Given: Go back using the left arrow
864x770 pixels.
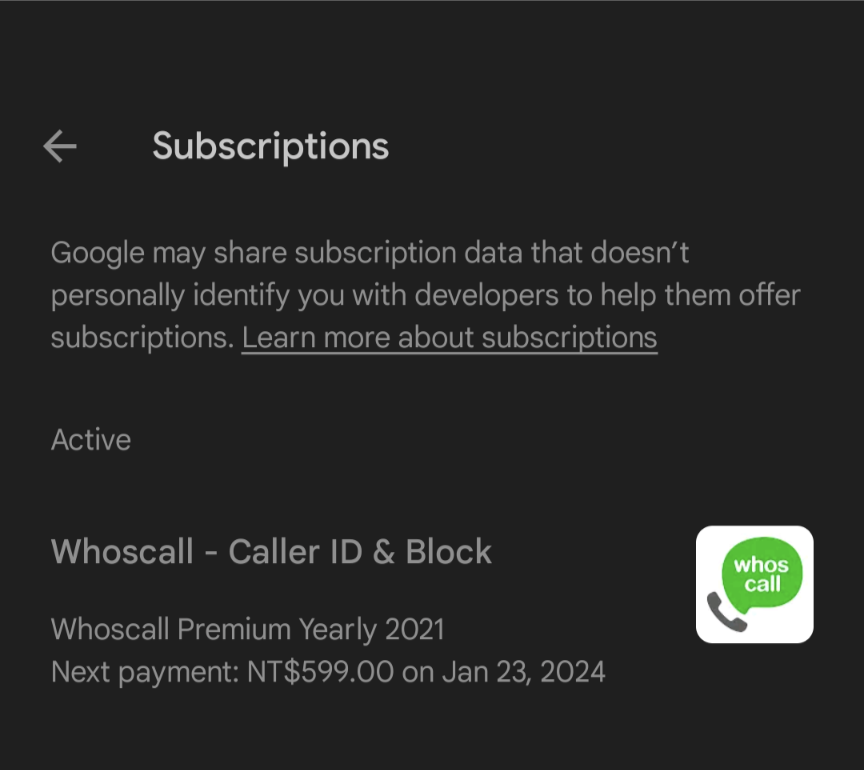Looking at the screenshot, I should pos(60,146).
